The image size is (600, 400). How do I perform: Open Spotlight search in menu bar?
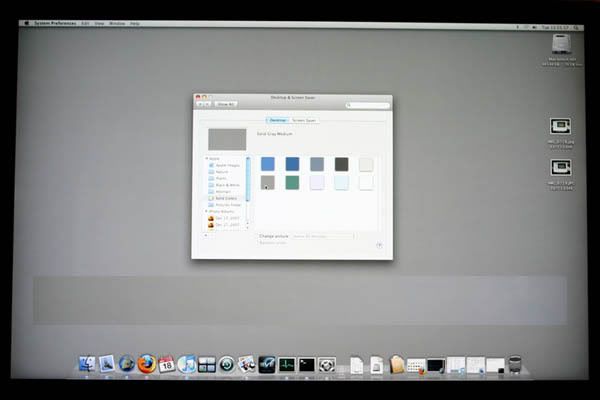coord(577,28)
